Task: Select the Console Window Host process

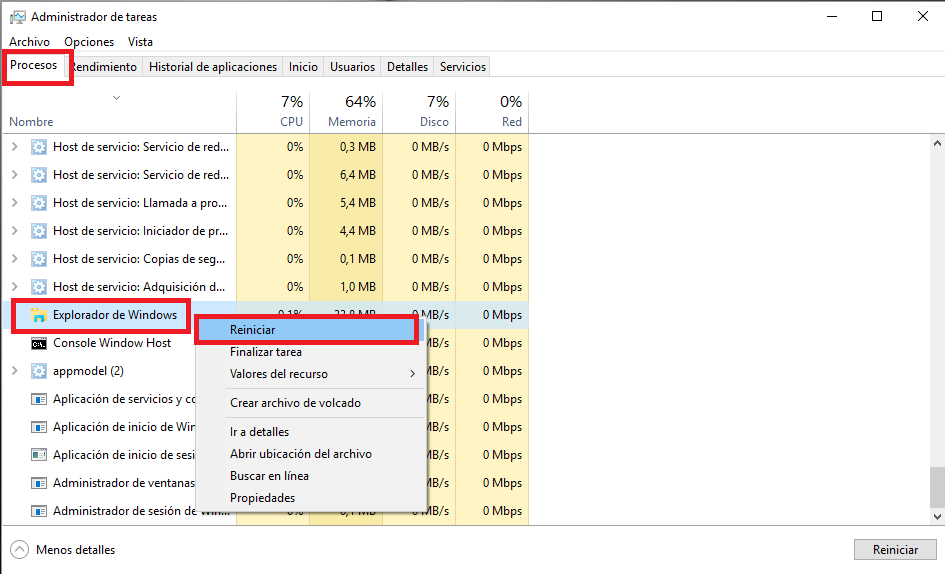Action: click(x=112, y=343)
